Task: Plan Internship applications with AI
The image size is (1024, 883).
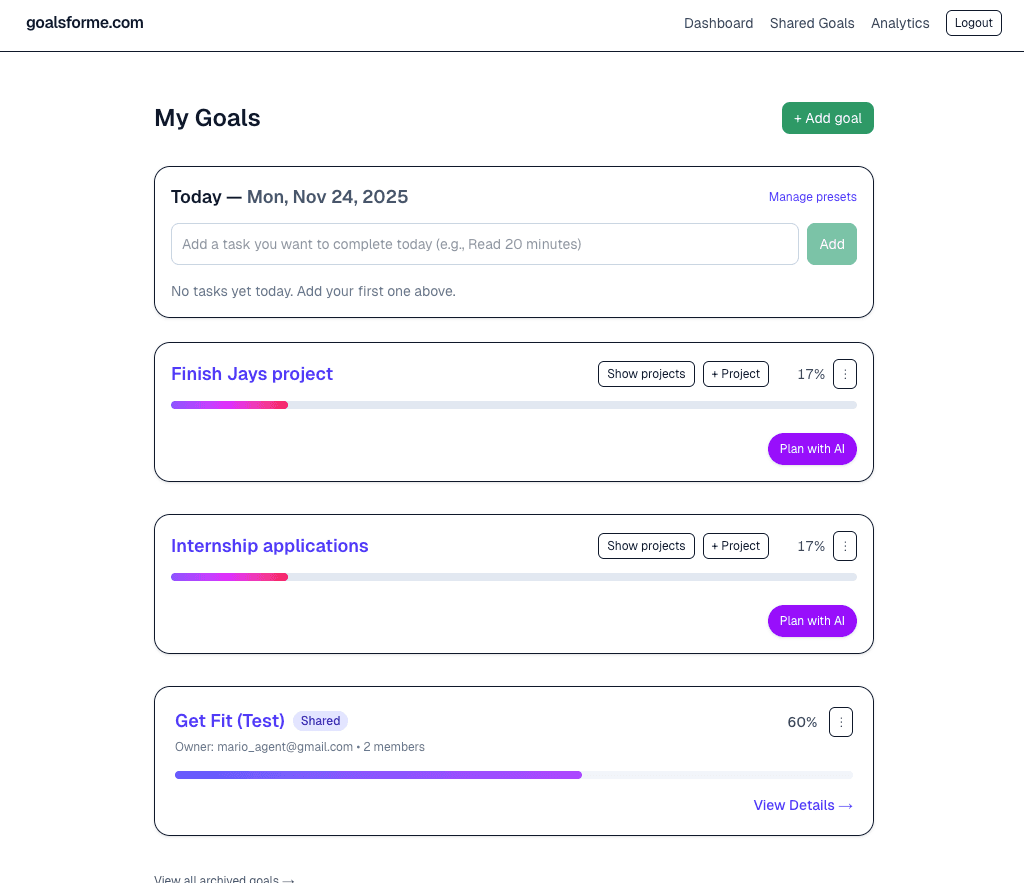Action: (x=812, y=620)
